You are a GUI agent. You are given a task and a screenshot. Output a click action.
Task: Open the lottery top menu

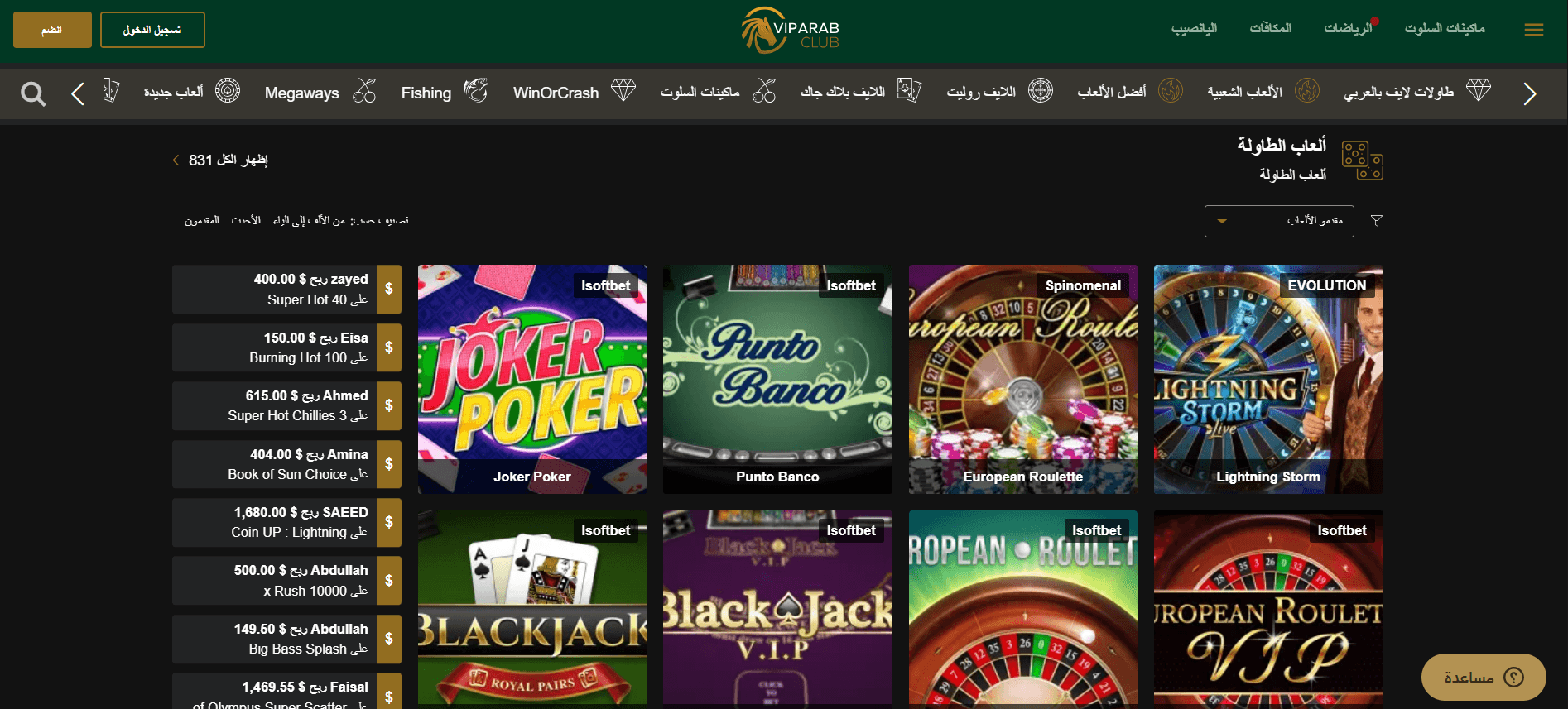pos(1194,29)
